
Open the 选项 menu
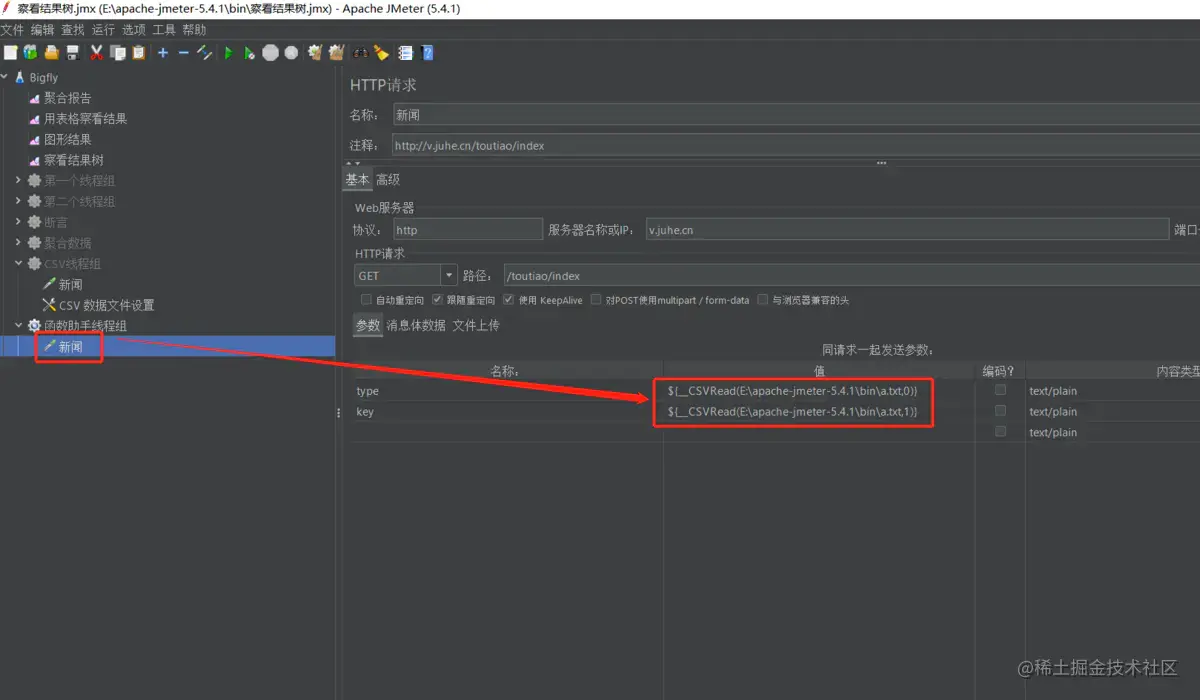[x=133, y=30]
